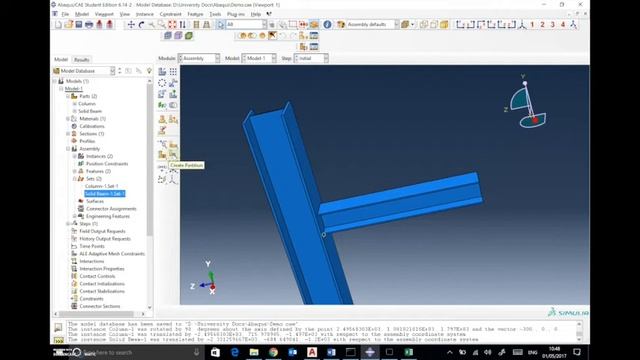Image resolution: width=640 pixels, height=360 pixels.
Task: Click the view orientation compass in viewport
Action: pyautogui.click(x=527, y=103)
